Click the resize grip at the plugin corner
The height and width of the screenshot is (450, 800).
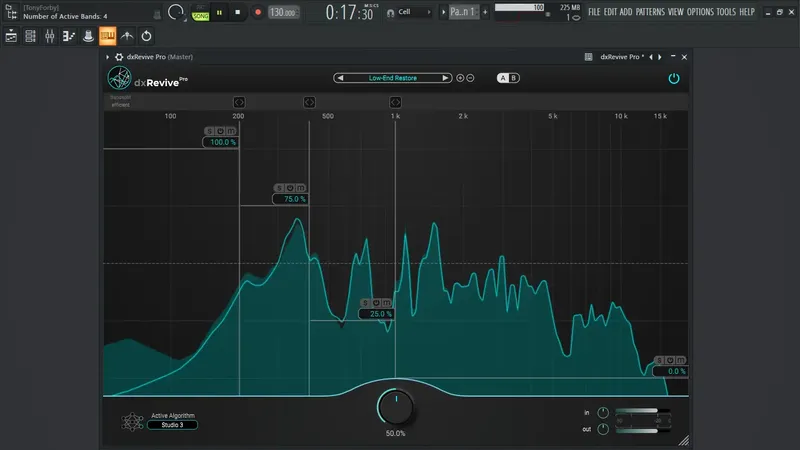pyautogui.click(x=684, y=440)
